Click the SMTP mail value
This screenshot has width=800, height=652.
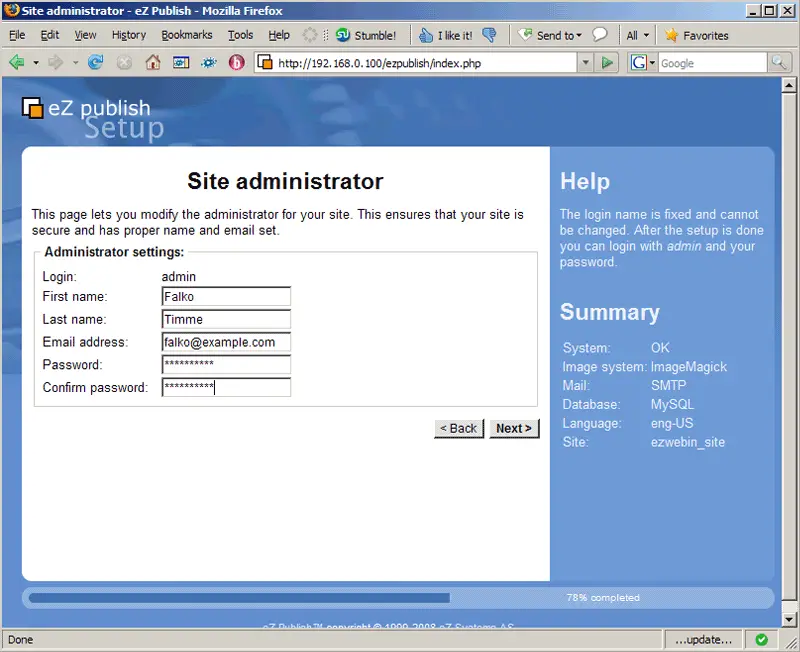pos(668,386)
